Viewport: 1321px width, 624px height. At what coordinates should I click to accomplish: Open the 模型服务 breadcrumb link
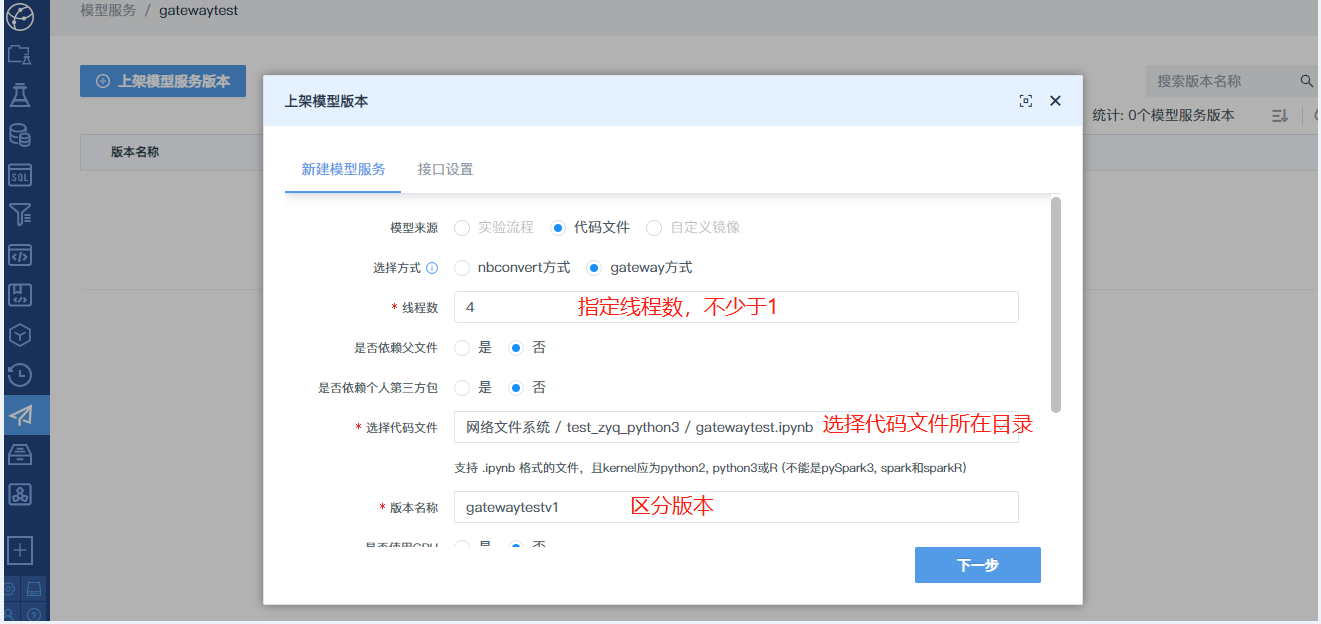click(x=107, y=10)
